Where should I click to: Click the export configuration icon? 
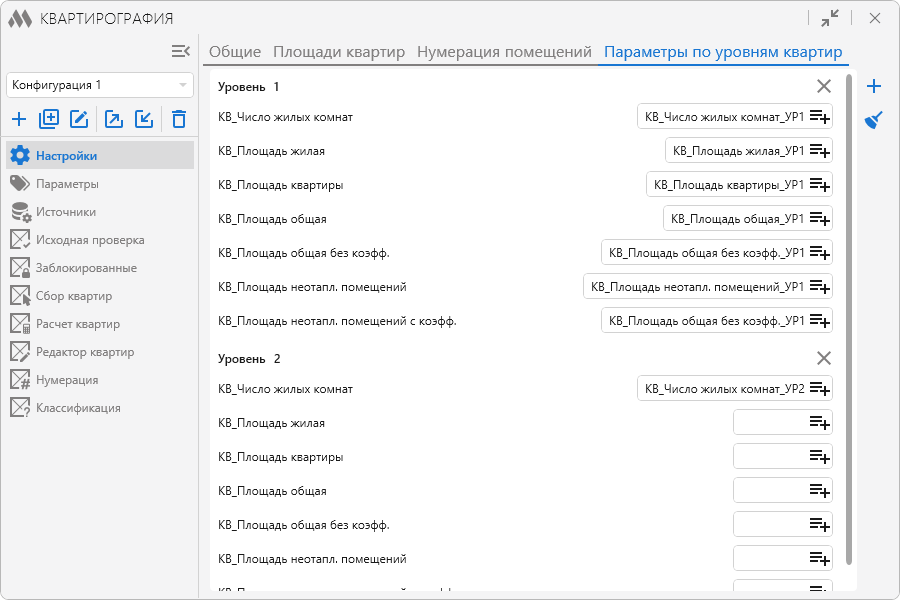(x=114, y=120)
